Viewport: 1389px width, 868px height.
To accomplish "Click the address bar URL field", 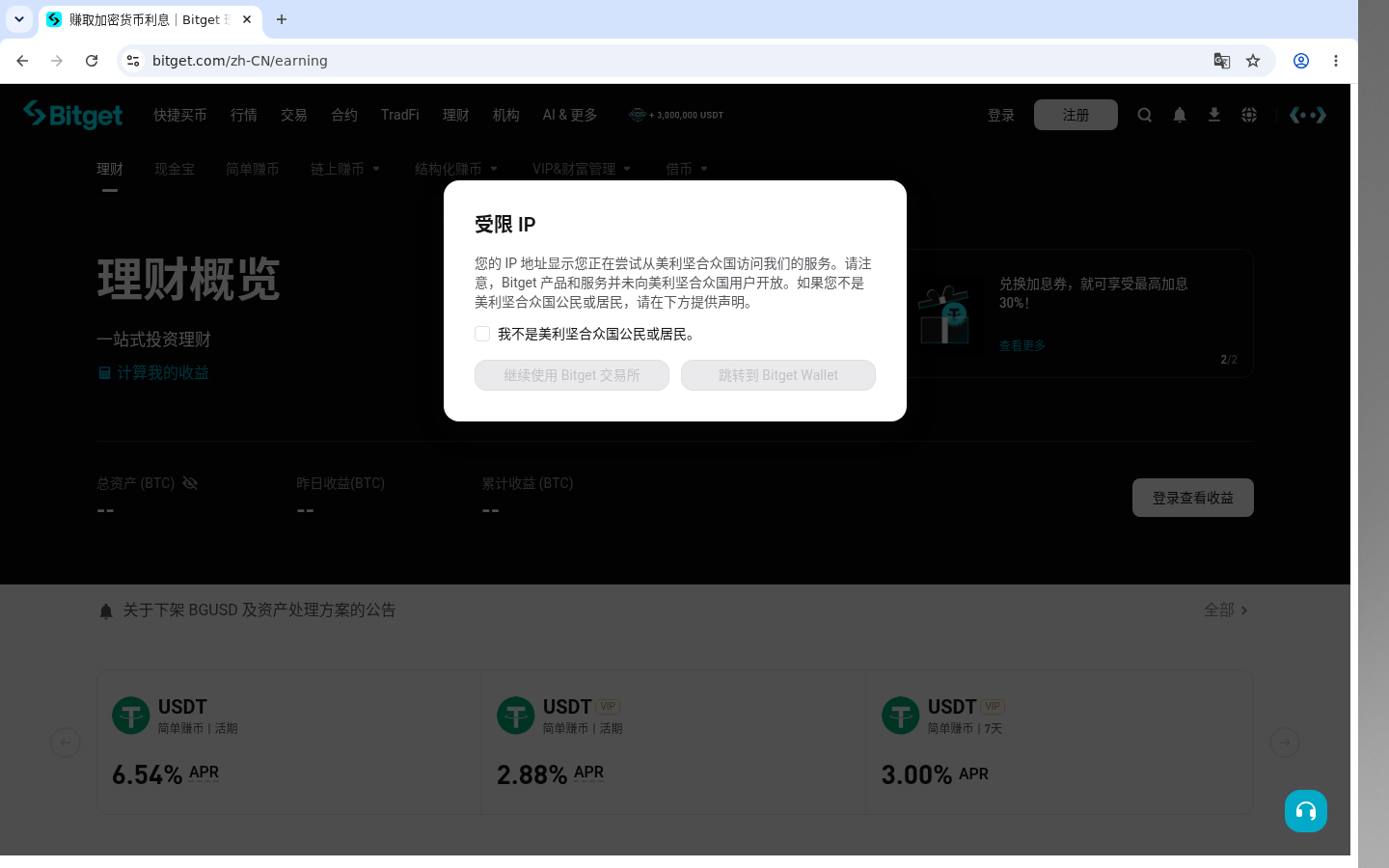I will point(675,61).
